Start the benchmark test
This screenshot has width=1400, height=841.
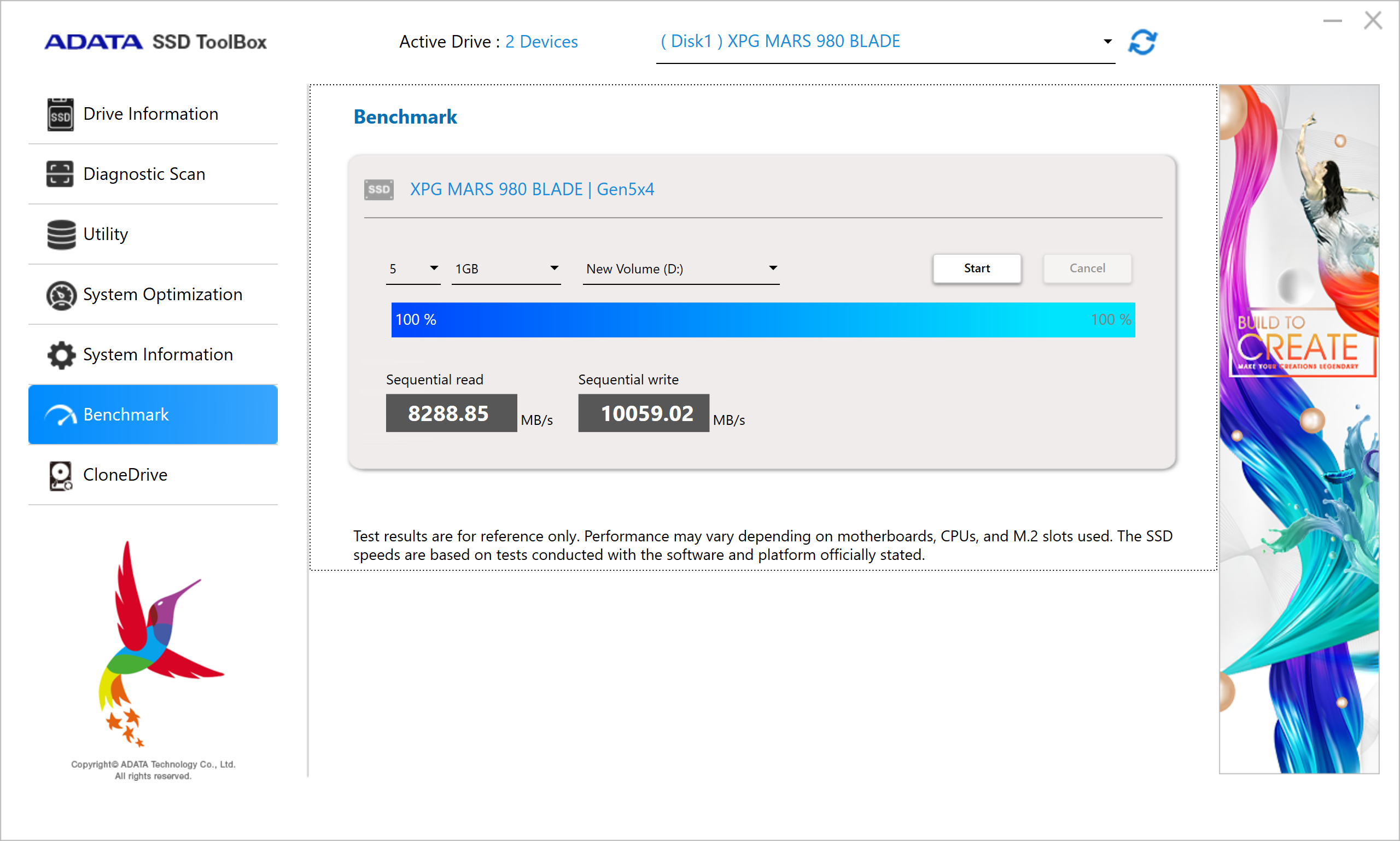tap(977, 268)
